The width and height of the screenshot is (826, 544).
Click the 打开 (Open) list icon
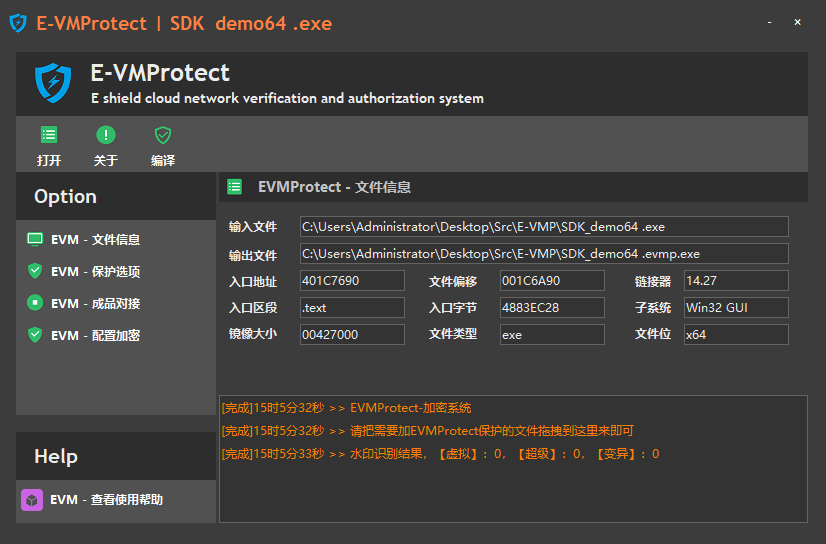pyautogui.click(x=49, y=135)
